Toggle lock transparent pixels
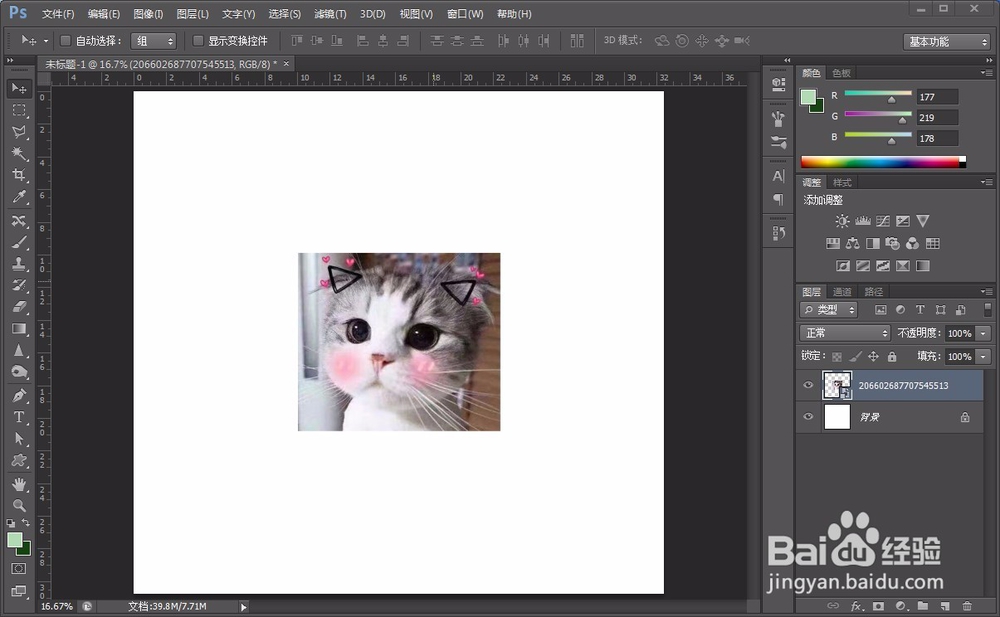Image resolution: width=1000 pixels, height=617 pixels. (x=837, y=357)
